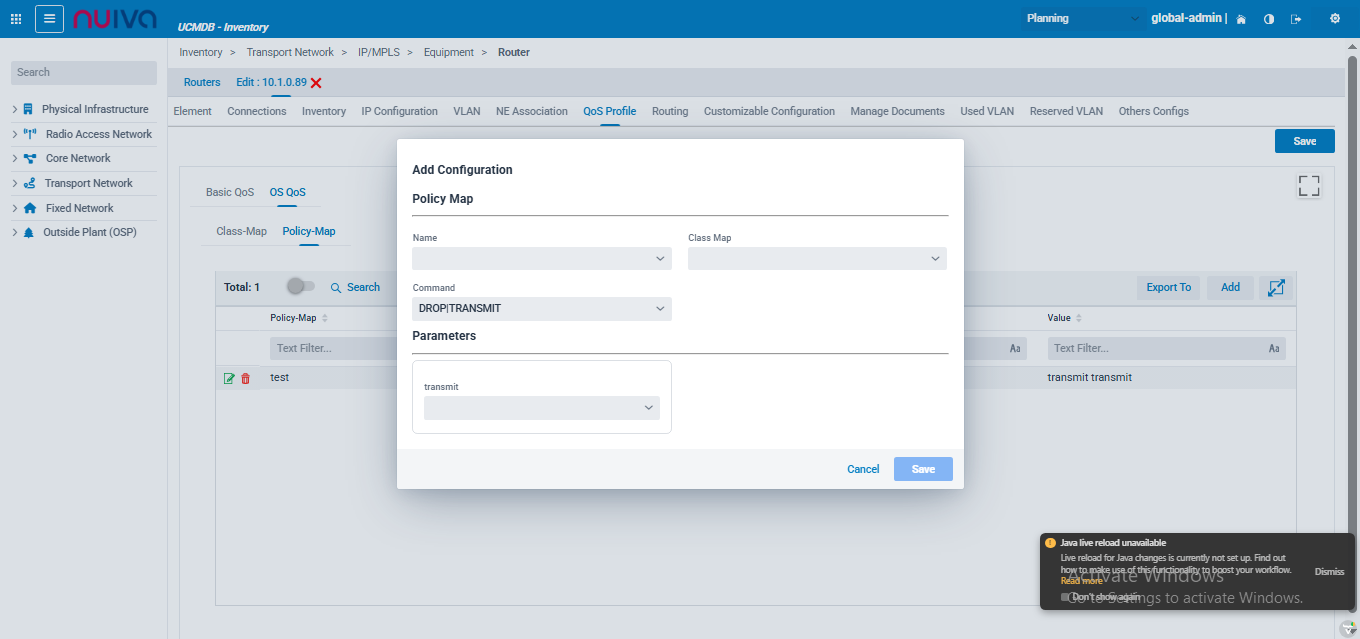Toggle the contrast theme icon
Image resolution: width=1360 pixels, height=639 pixels.
pyautogui.click(x=1269, y=19)
